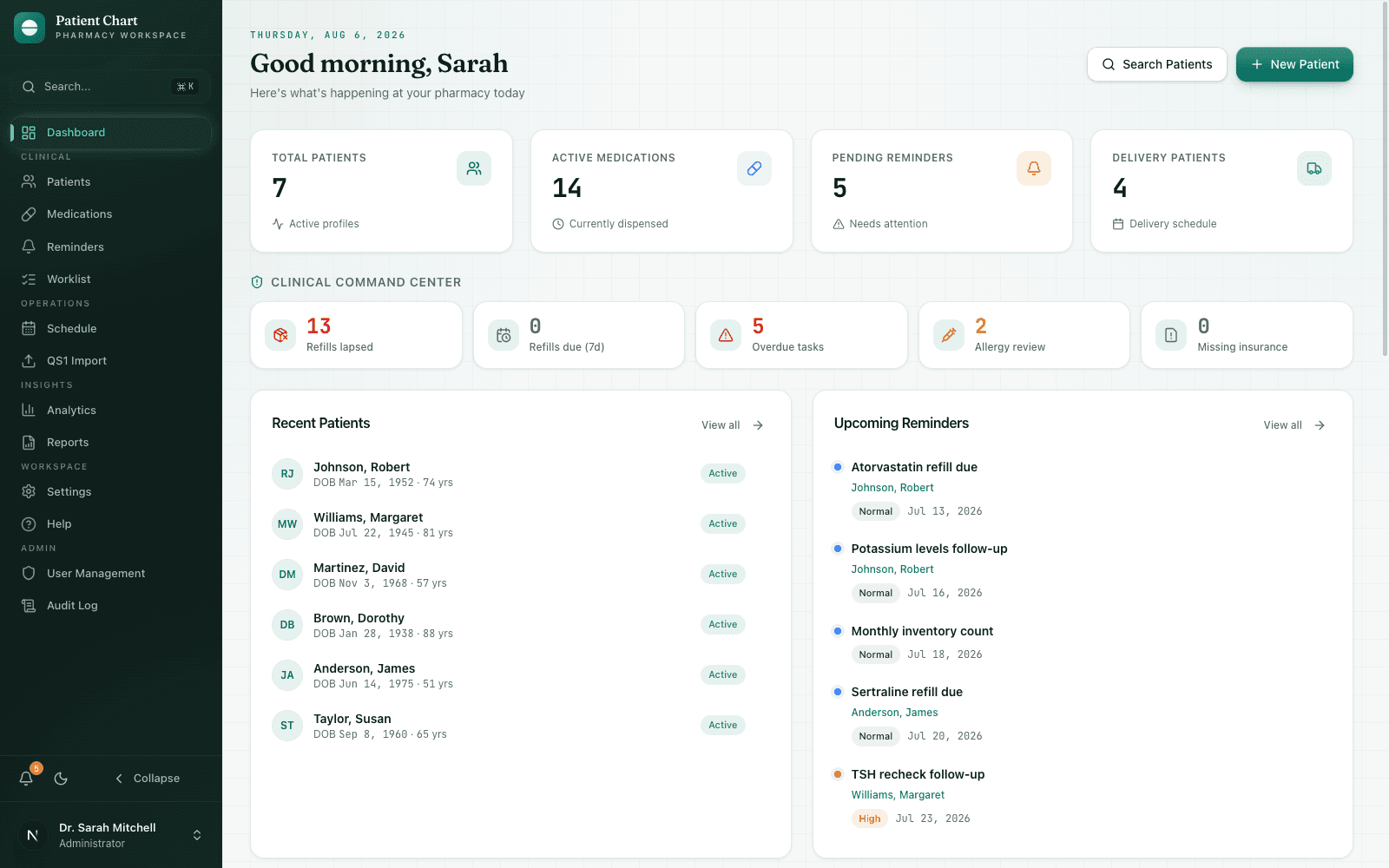Click the Total Patients people icon
This screenshot has width=1389, height=868.
[474, 168]
